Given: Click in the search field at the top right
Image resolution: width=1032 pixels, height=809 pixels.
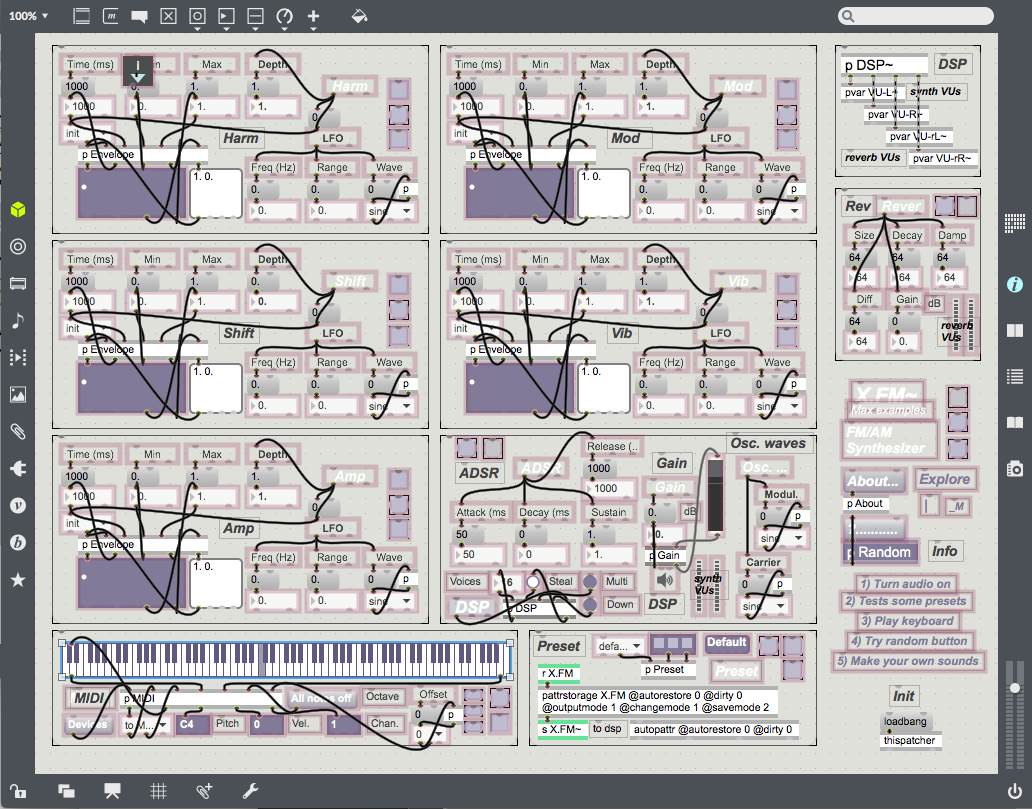Looking at the screenshot, I should 916,16.
